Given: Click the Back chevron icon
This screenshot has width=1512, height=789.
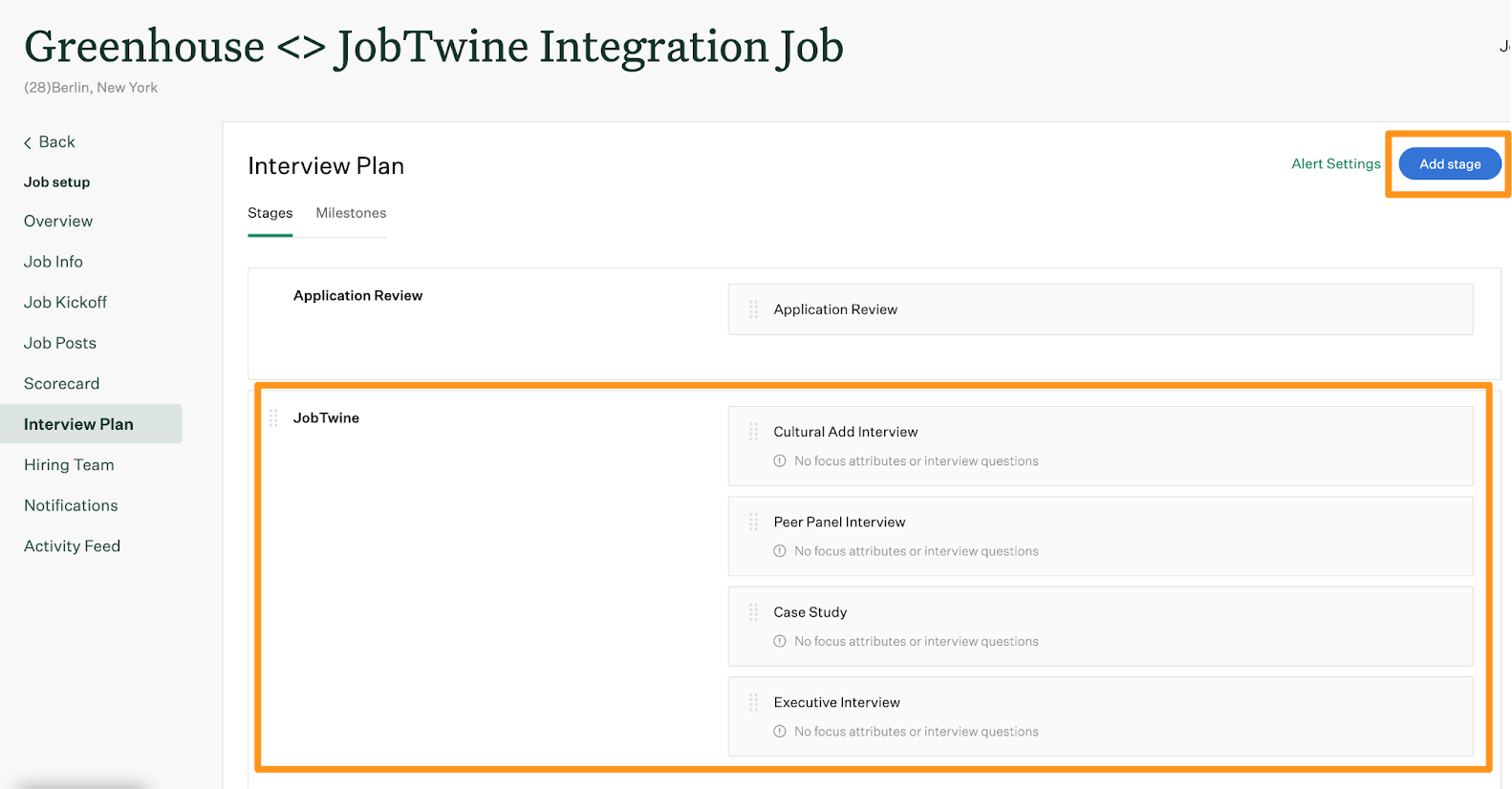Looking at the screenshot, I should [x=28, y=142].
